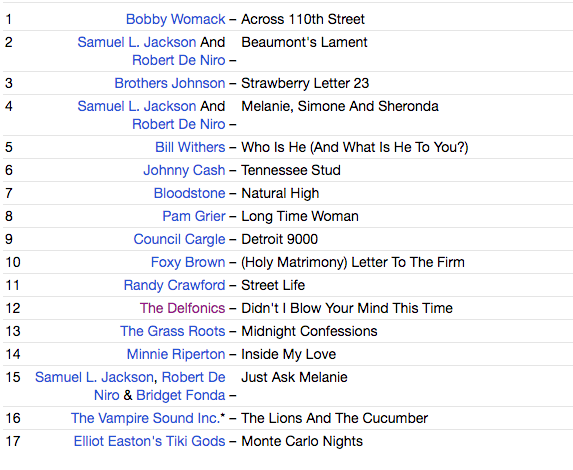Open the Randy Crawford link
The image size is (573, 470).
[x=174, y=285]
